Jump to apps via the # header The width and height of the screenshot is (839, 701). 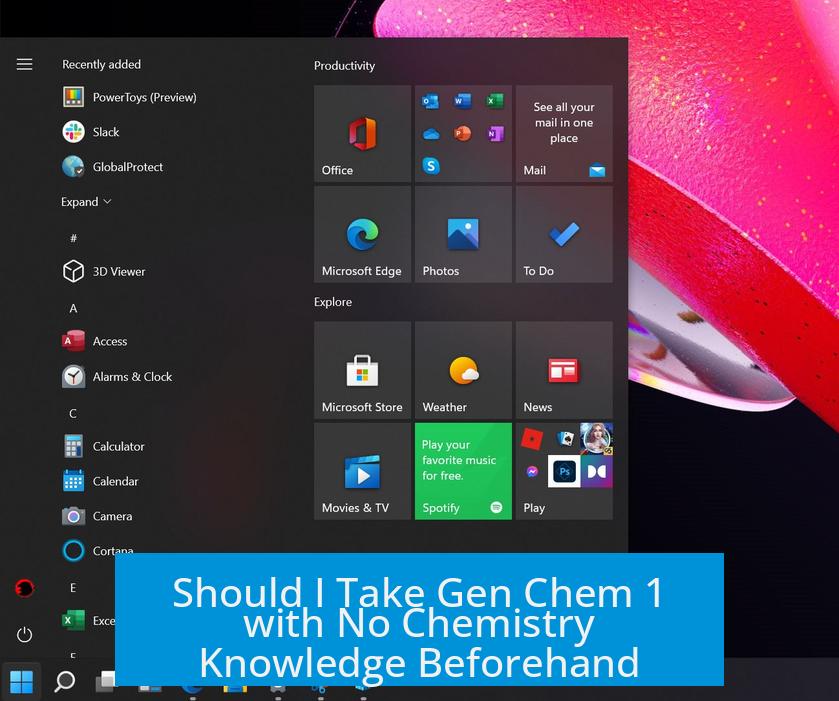pyautogui.click(x=73, y=238)
